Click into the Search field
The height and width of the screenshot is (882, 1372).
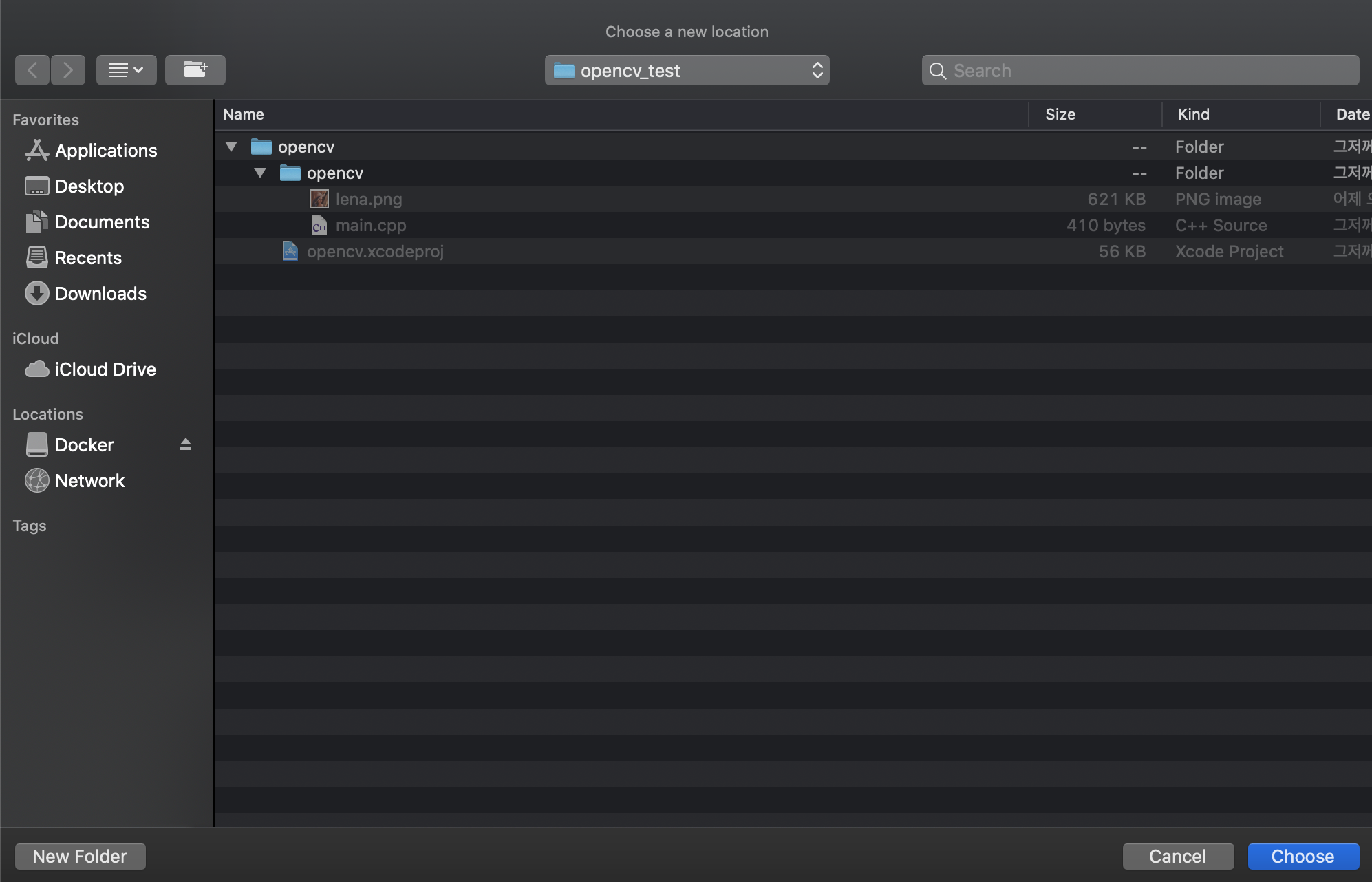pos(1140,70)
